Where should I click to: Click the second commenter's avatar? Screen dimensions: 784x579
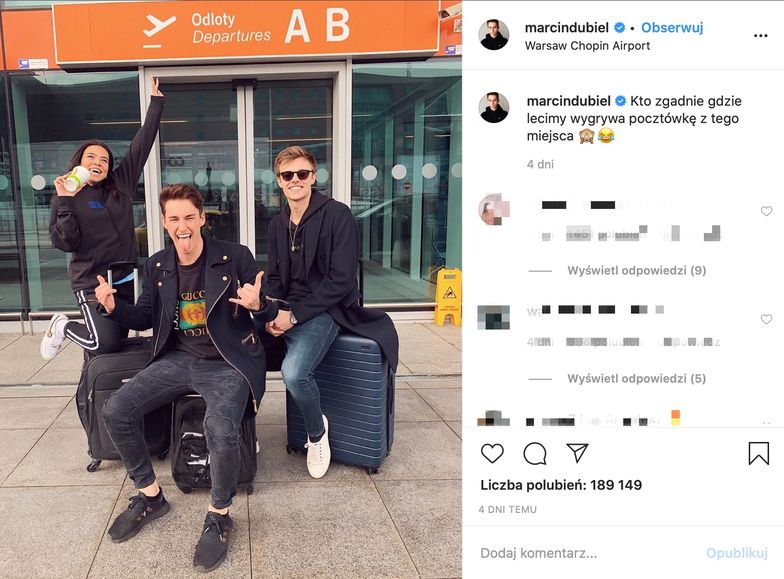pos(494,318)
